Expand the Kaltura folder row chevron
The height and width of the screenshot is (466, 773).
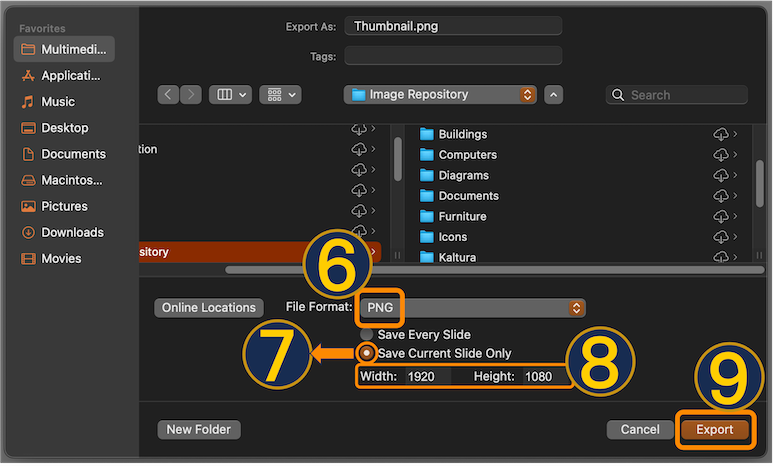(x=735, y=257)
